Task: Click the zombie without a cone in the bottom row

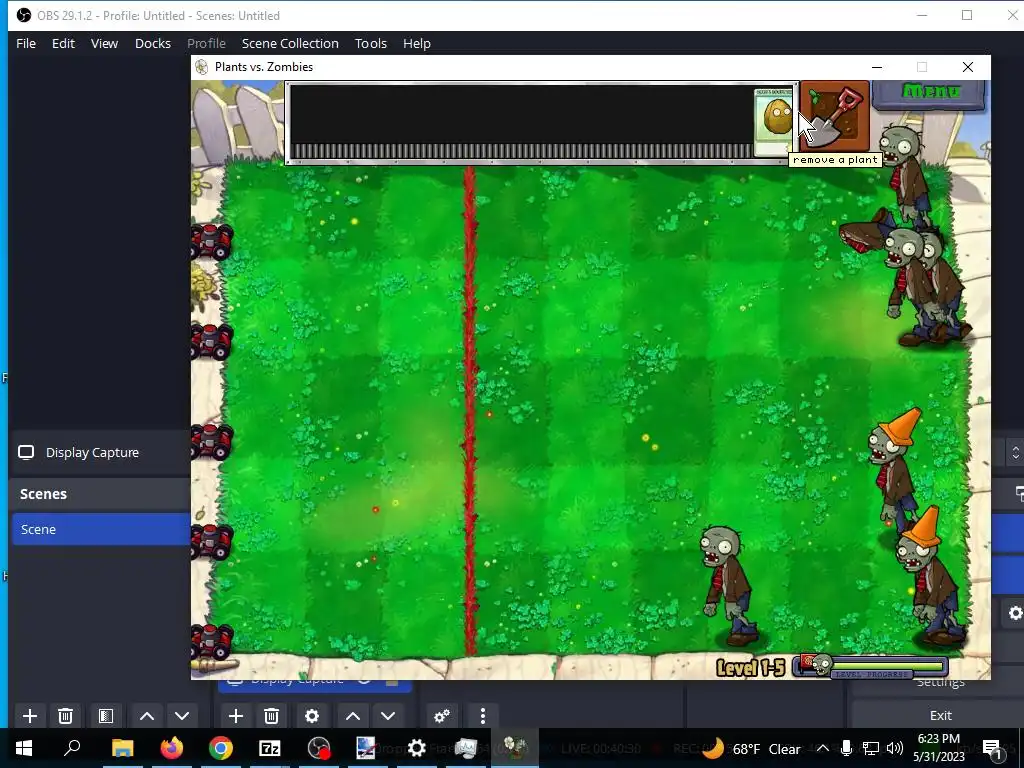Action: tap(728, 586)
